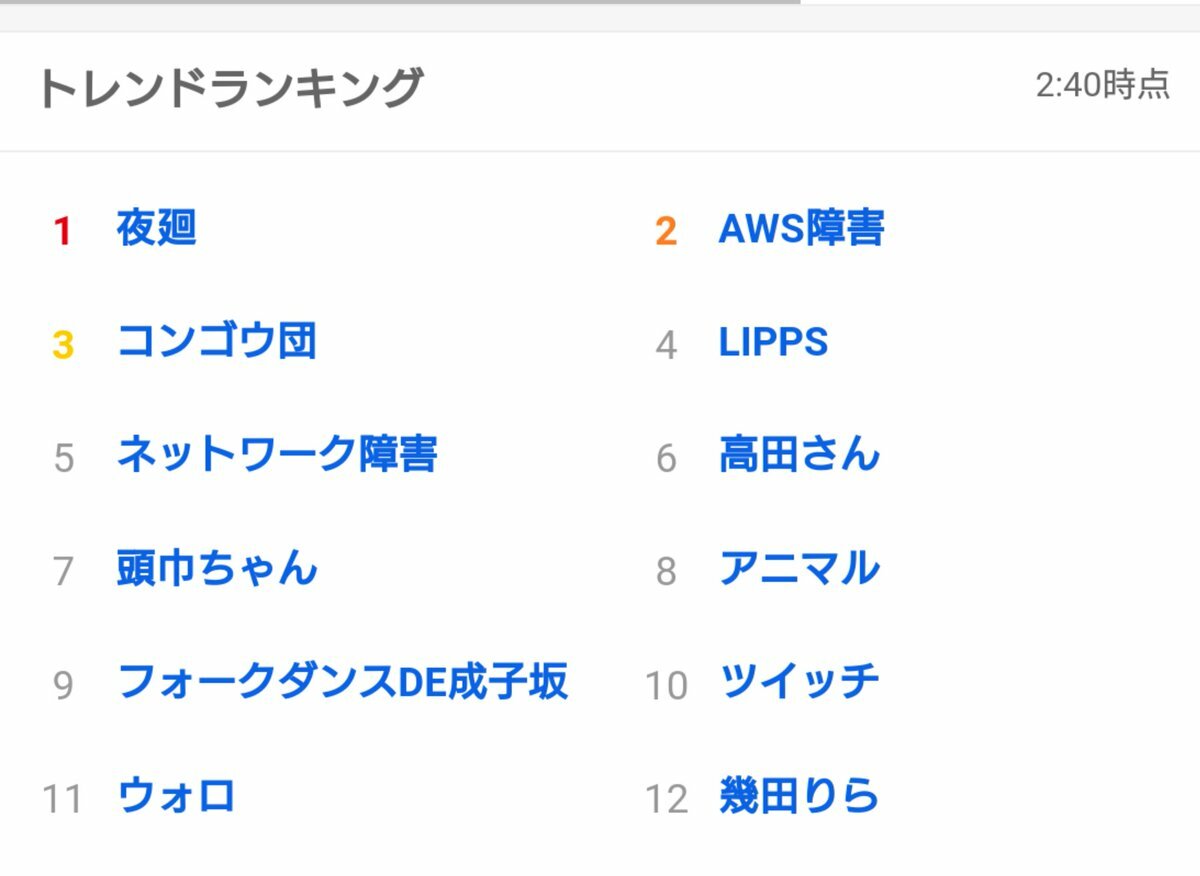Open the AWS障害 trend link
Screen dimensions: 1200x876
[801, 228]
